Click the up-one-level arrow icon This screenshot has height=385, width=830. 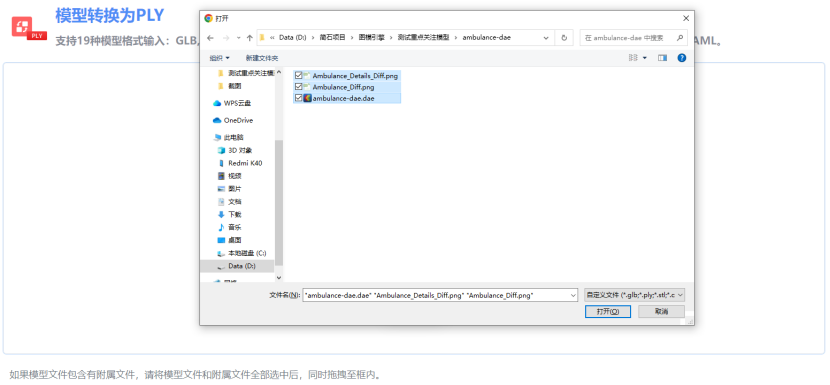(249, 38)
